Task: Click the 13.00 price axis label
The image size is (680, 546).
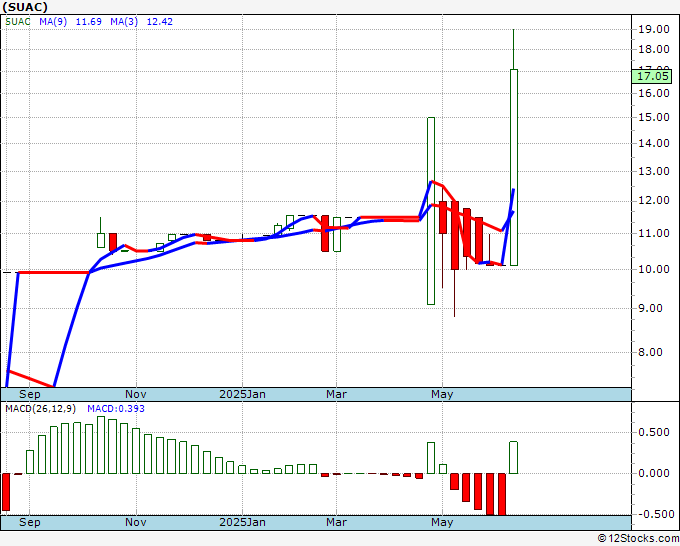Action: pyautogui.click(x=654, y=171)
